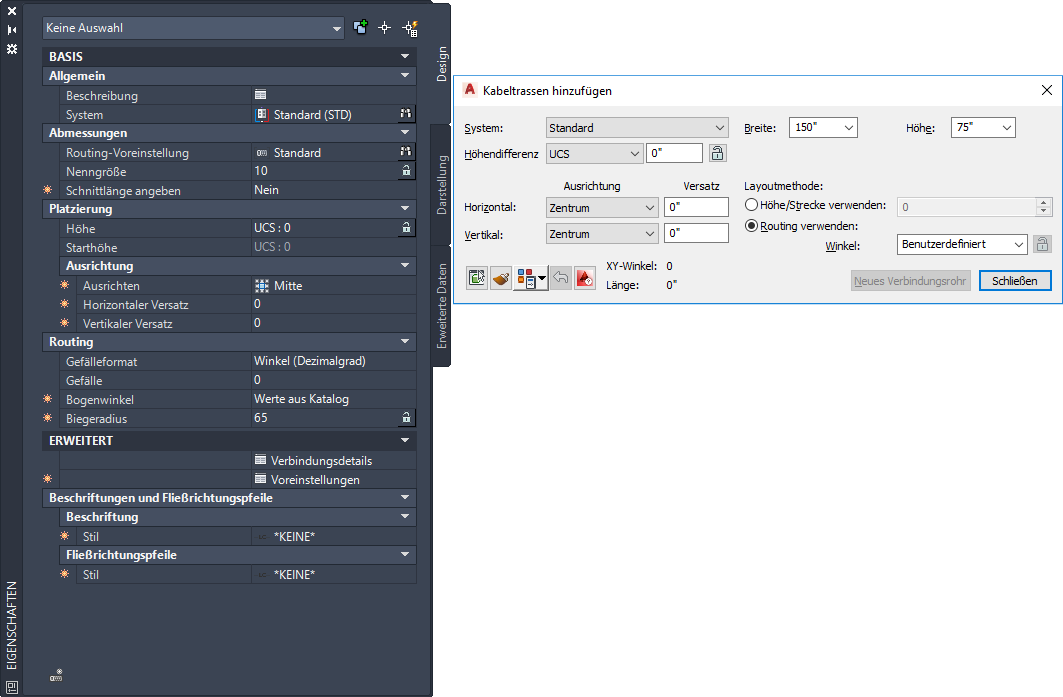
Task: Switch to the Erweiterte Daten tab
Action: pos(441,306)
